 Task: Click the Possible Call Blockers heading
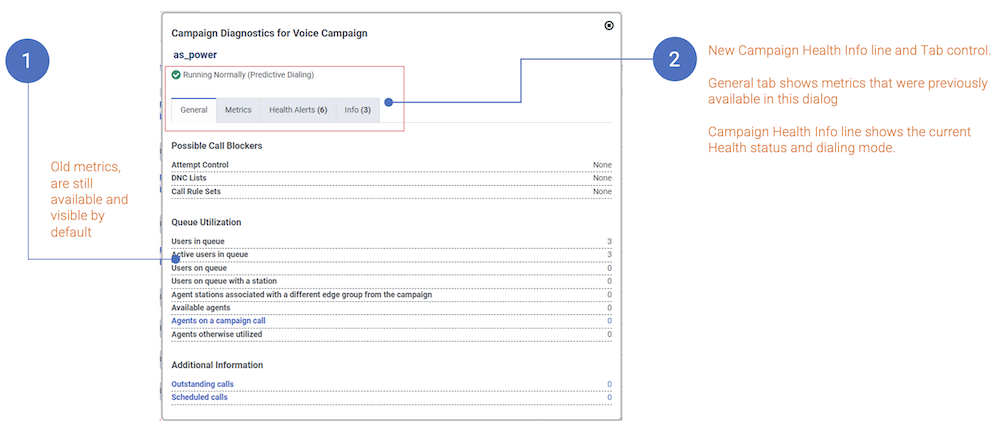pos(217,145)
